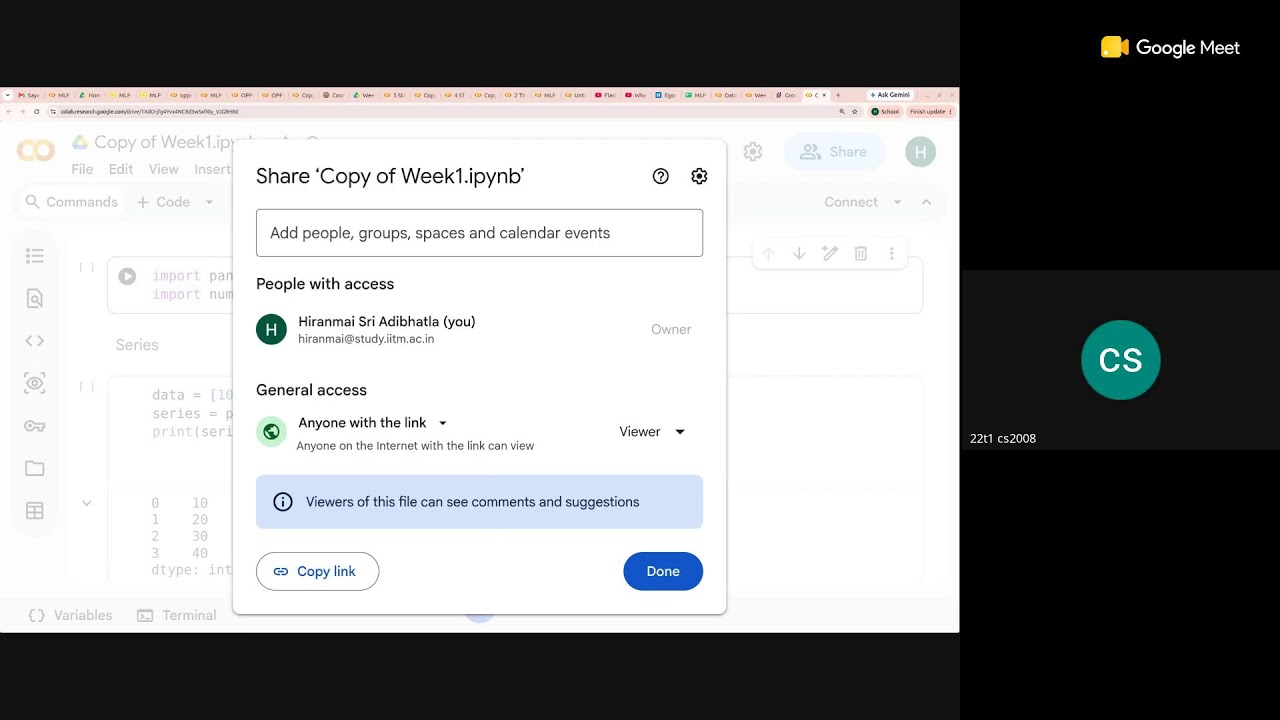The height and width of the screenshot is (720, 1280).
Task: Open the View menu
Action: tap(163, 169)
